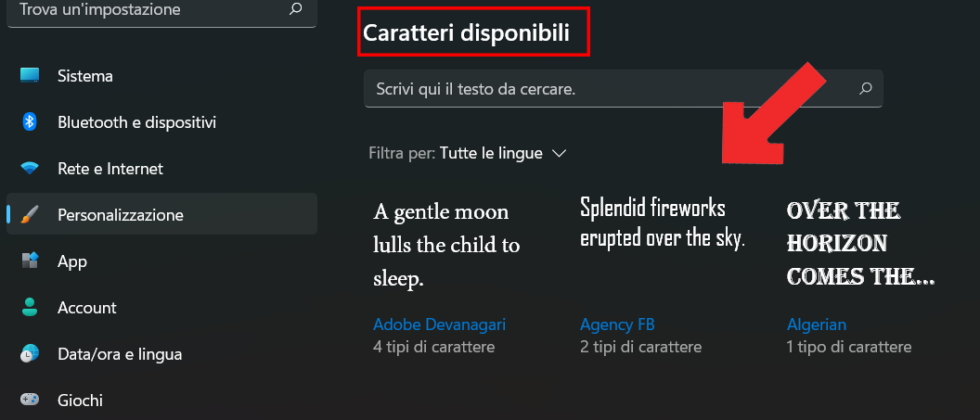Click the Trova un'impostazione search field

pos(150,9)
